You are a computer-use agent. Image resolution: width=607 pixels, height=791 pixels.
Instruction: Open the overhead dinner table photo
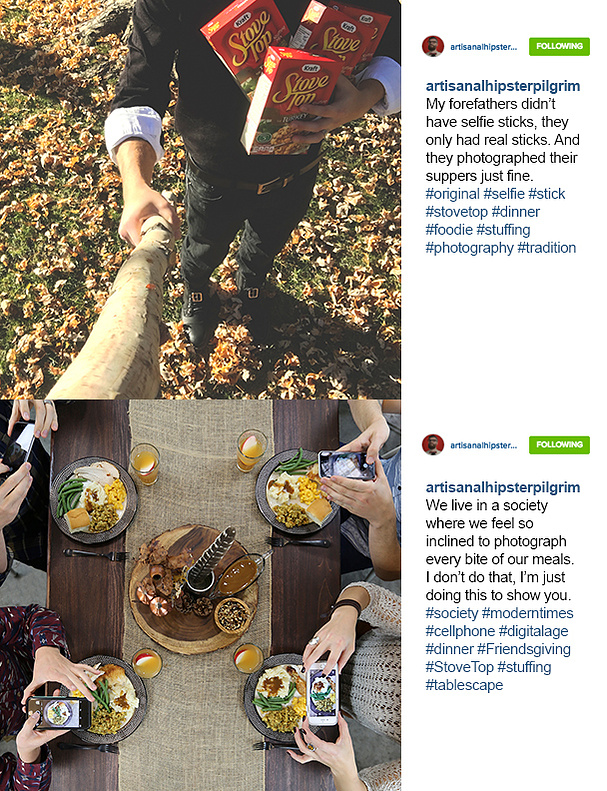pos(200,595)
